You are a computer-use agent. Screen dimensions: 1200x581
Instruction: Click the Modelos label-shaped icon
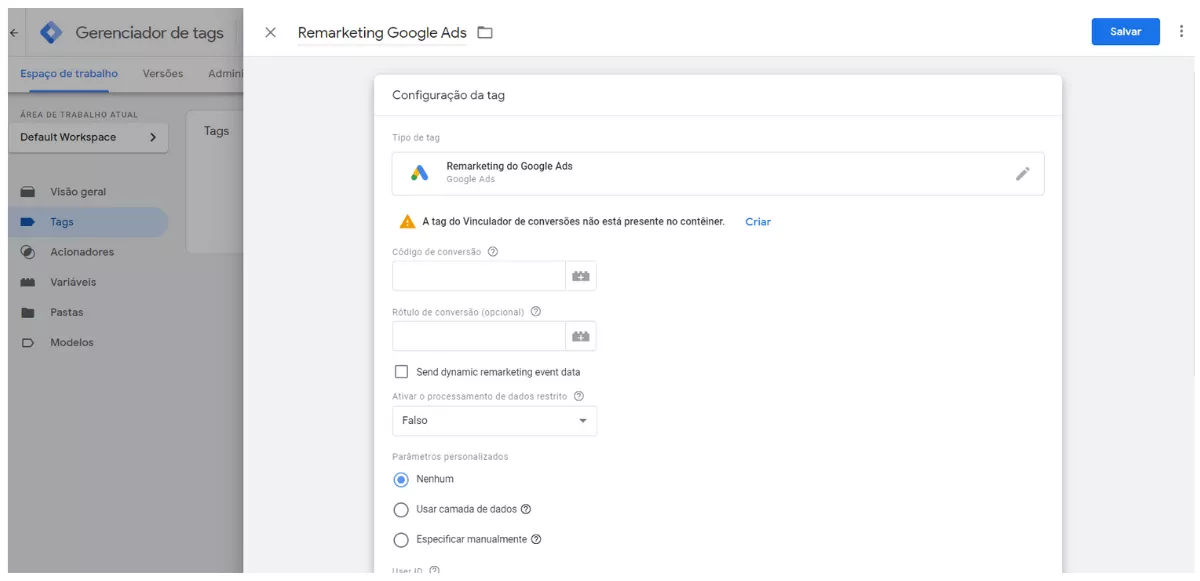[28, 342]
